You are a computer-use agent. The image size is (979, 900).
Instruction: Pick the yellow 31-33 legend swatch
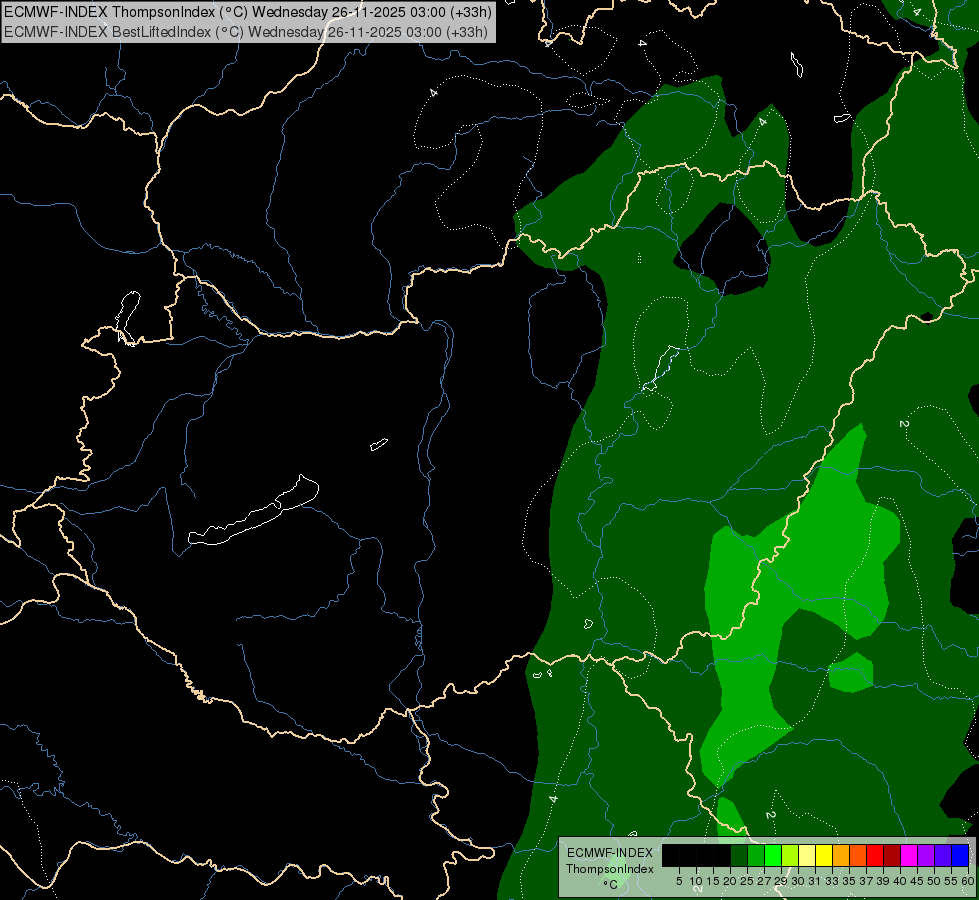click(824, 855)
